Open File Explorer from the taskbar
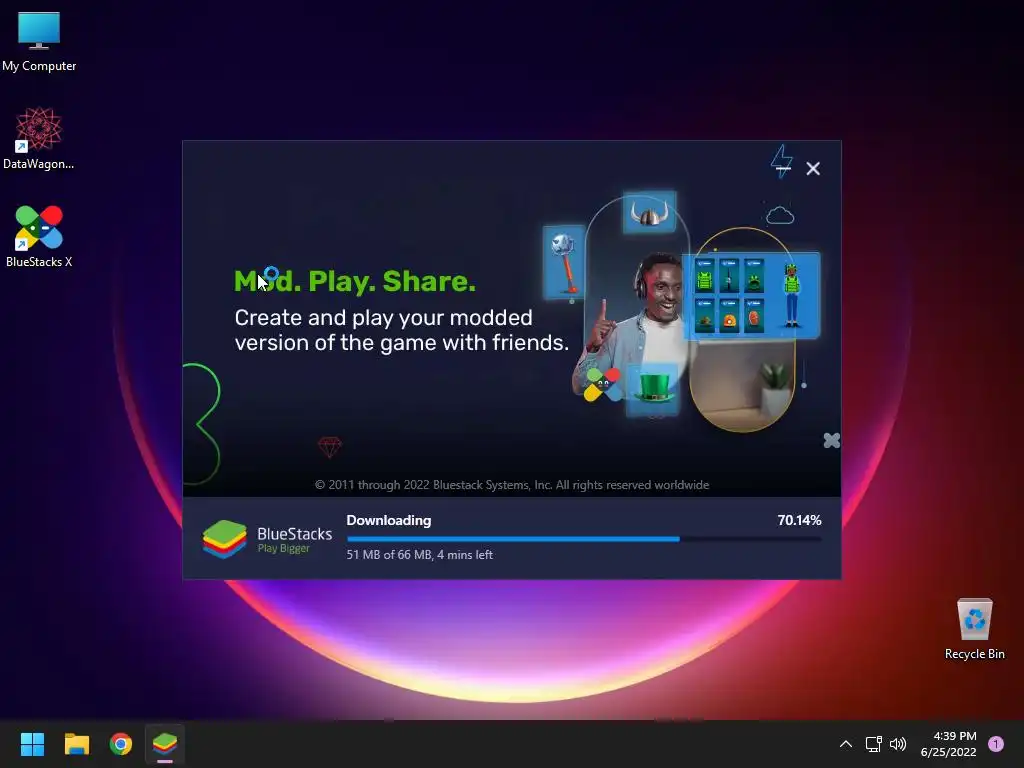1024x768 pixels. [76, 744]
